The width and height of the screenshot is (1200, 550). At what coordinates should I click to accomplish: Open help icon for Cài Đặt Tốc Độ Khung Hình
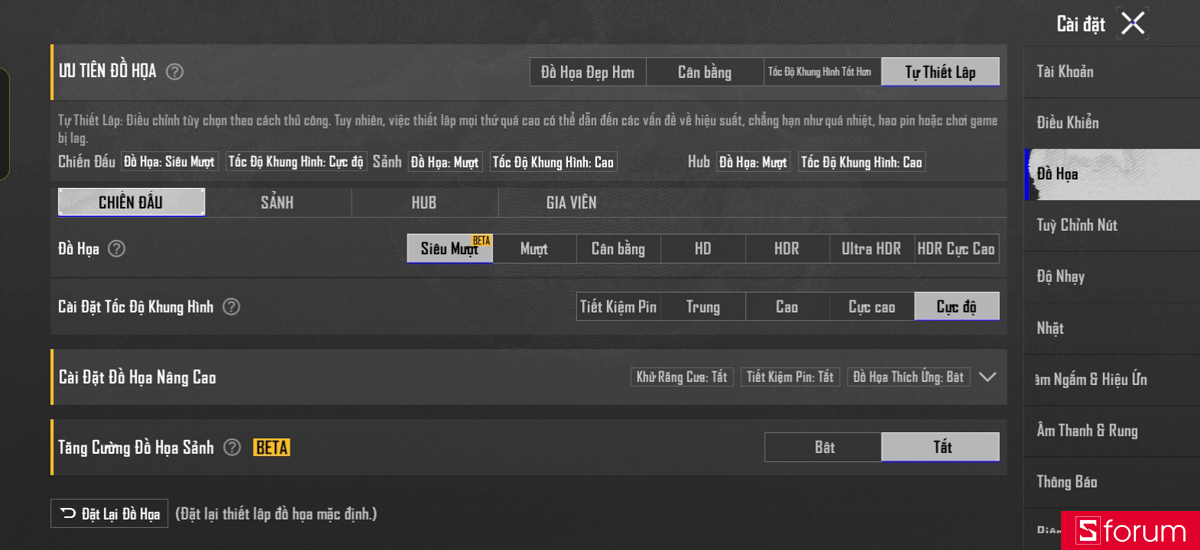coord(231,307)
